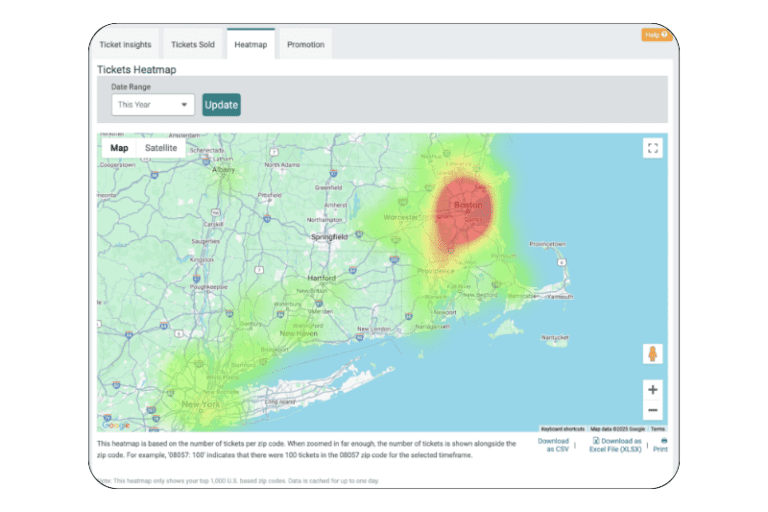Click the Excel file icon
Viewport: 768px width, 512px height.
[596, 440]
